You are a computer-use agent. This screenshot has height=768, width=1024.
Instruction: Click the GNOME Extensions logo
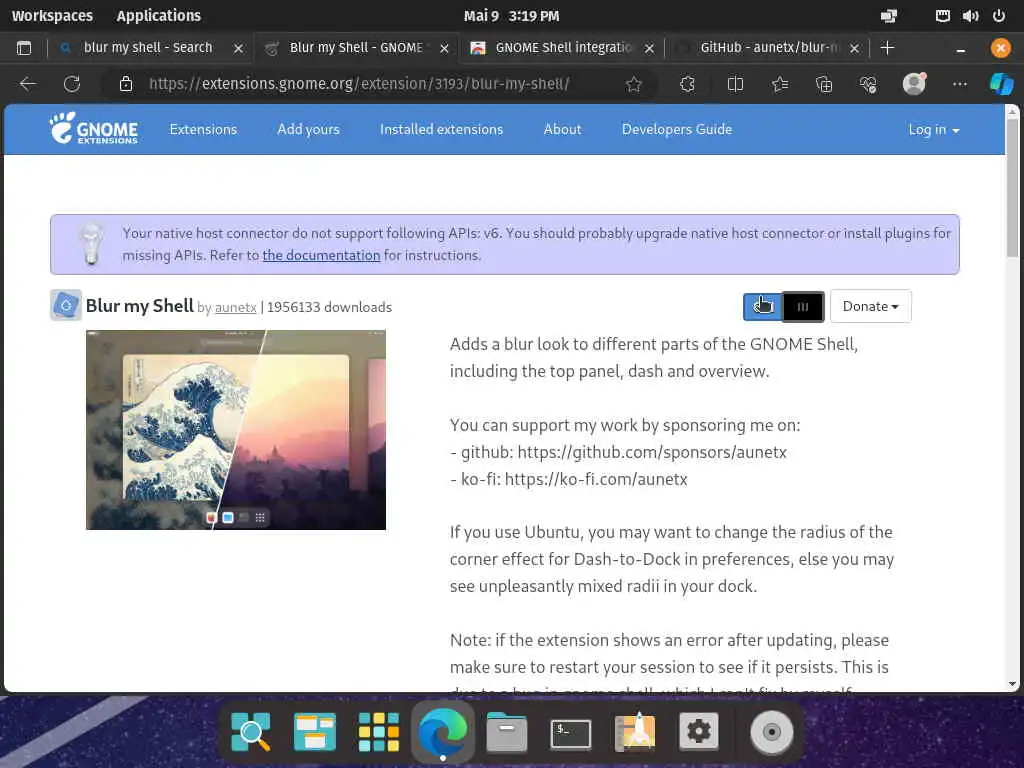94,129
